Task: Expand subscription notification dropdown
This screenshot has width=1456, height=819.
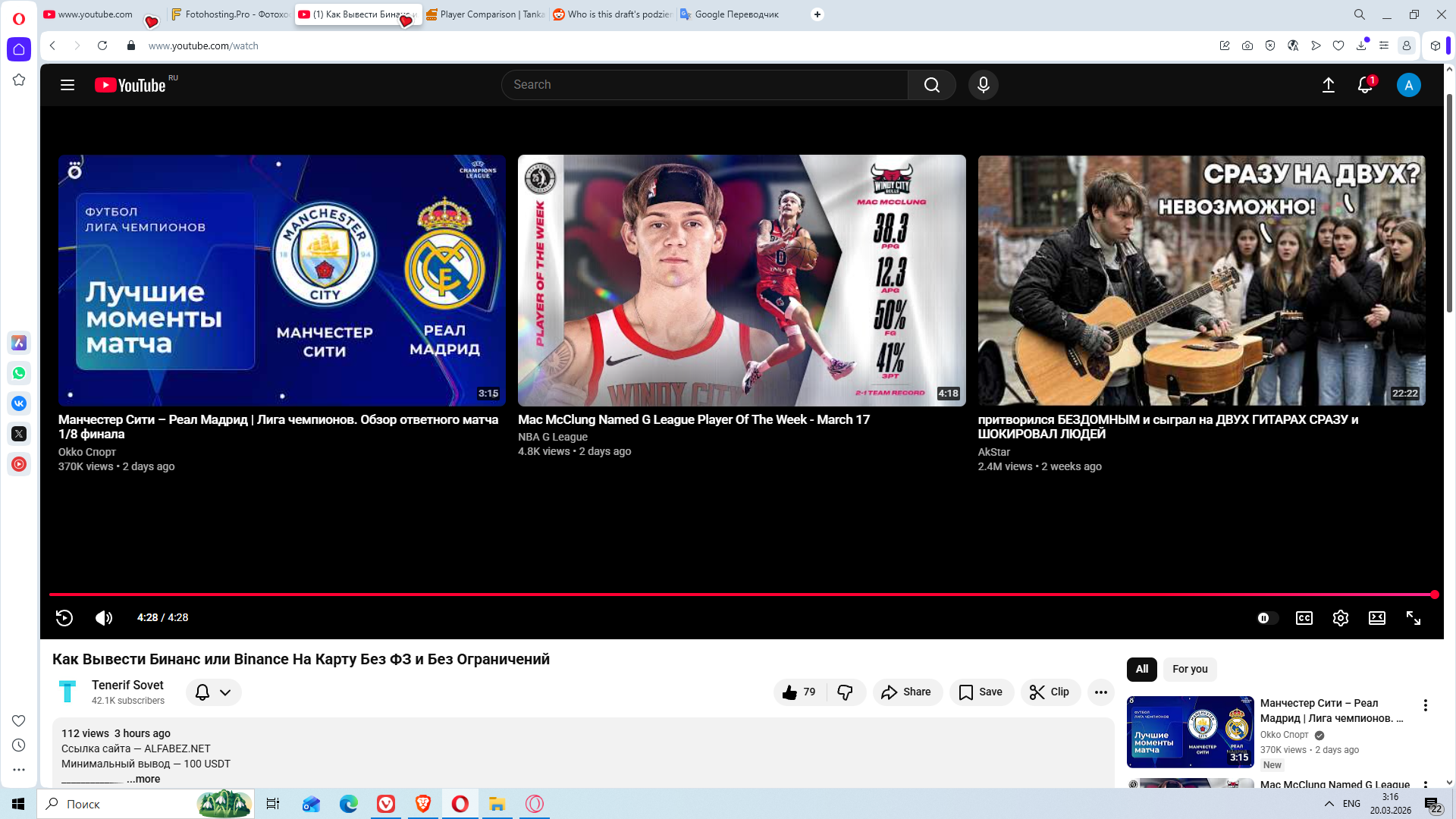Action: [225, 692]
